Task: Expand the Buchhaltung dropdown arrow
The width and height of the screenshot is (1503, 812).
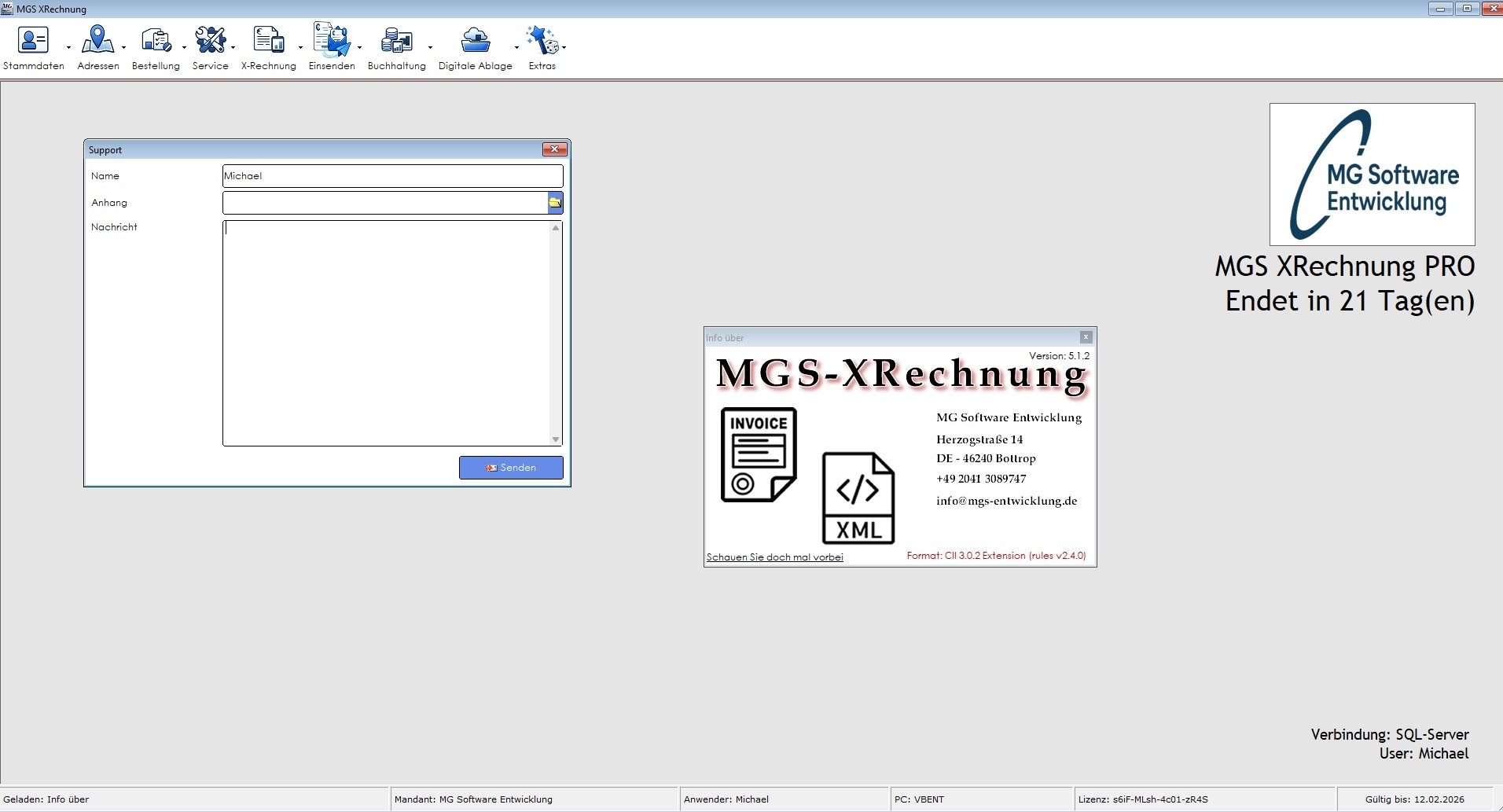Action: pos(430,47)
